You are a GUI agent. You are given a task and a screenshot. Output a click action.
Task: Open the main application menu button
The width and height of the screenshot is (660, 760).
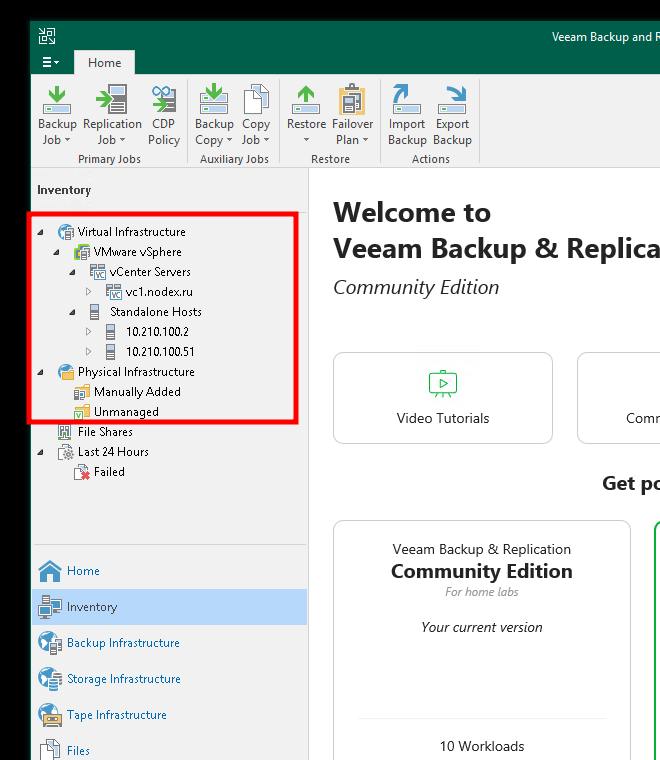pyautogui.click(x=50, y=63)
